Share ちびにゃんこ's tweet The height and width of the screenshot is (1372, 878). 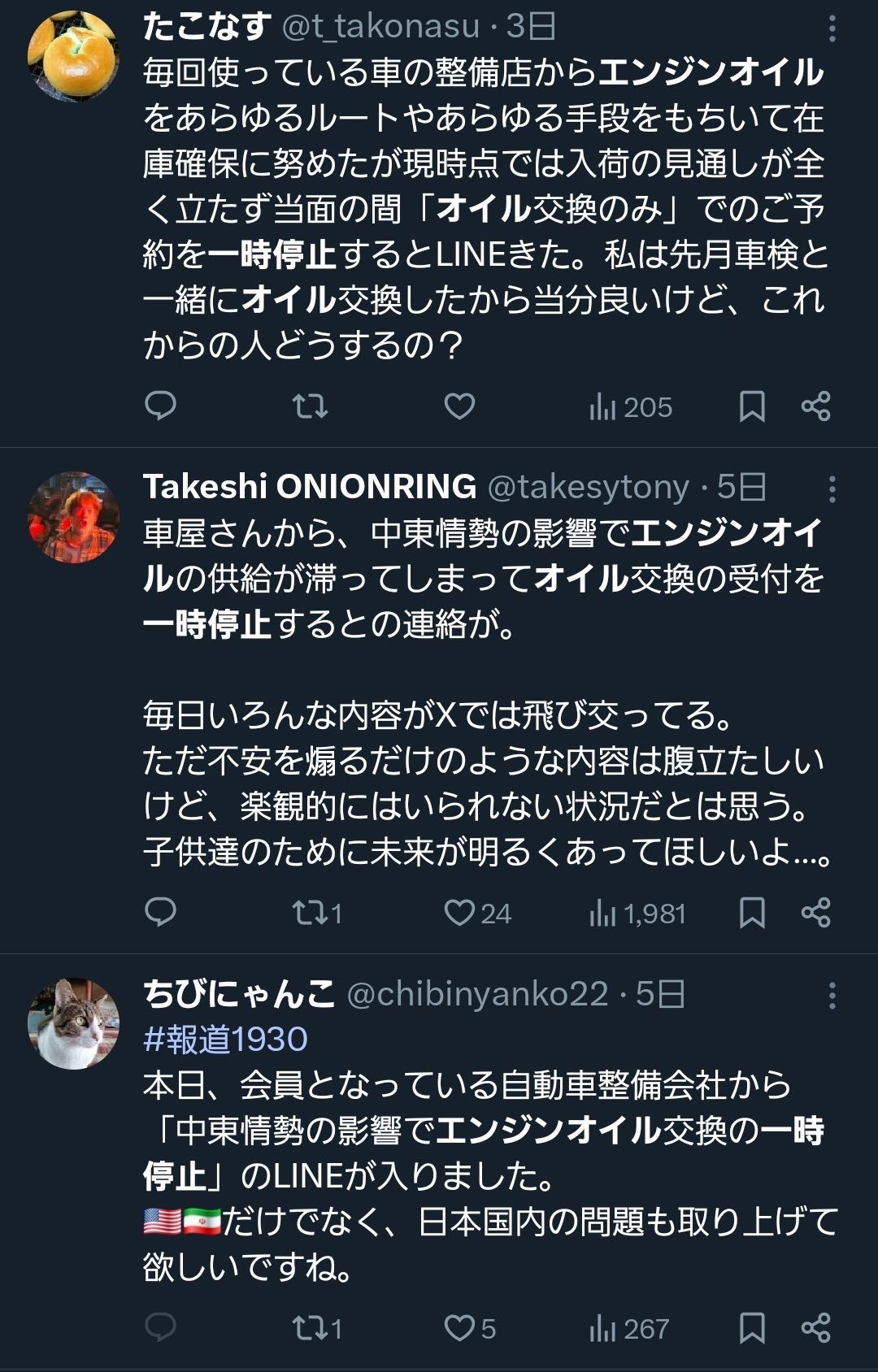(815, 1327)
